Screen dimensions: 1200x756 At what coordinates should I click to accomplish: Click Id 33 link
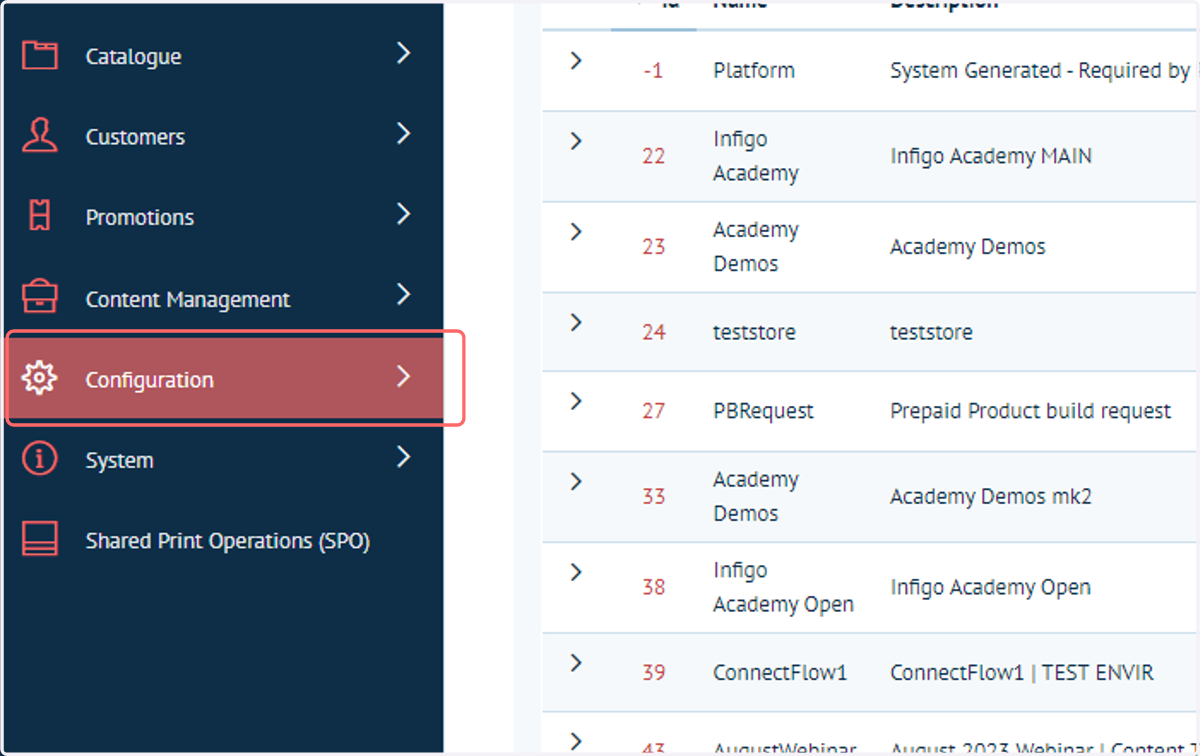(x=653, y=497)
